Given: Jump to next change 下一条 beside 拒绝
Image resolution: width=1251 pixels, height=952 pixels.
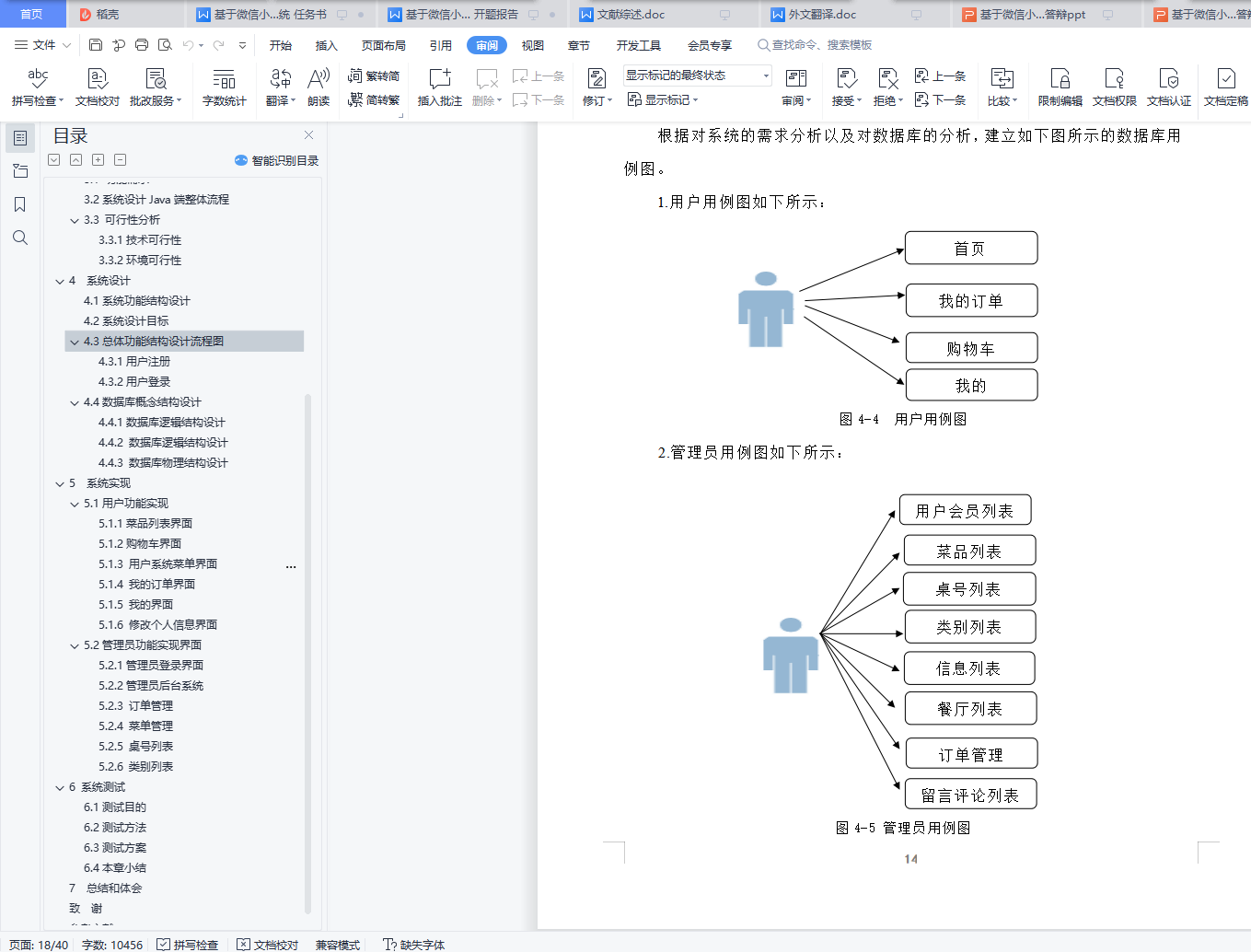Looking at the screenshot, I should (x=940, y=99).
